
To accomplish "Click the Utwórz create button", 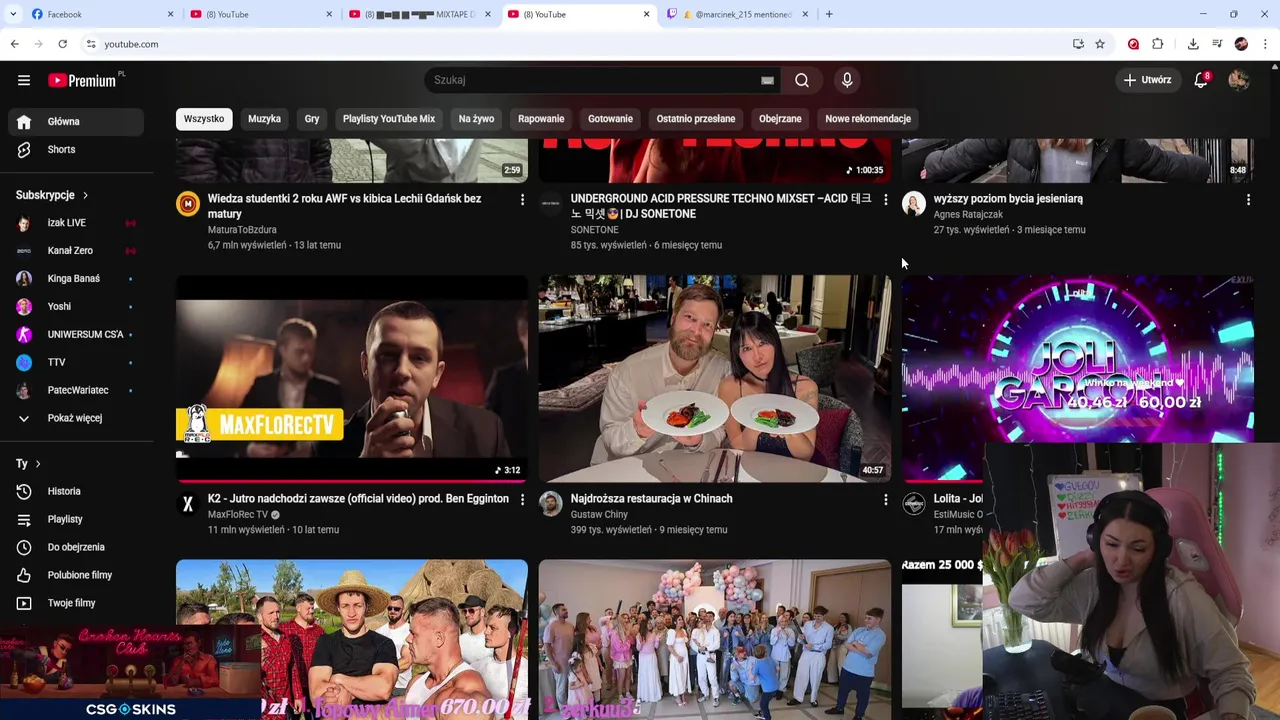I will click(1148, 80).
